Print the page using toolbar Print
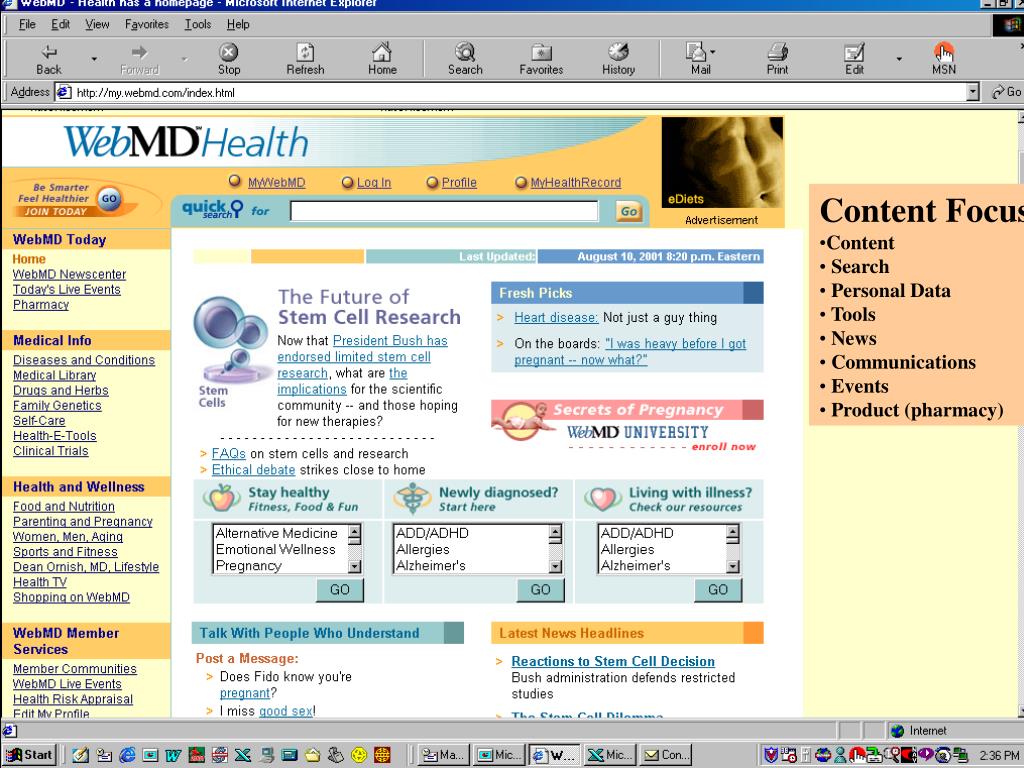 777,59
